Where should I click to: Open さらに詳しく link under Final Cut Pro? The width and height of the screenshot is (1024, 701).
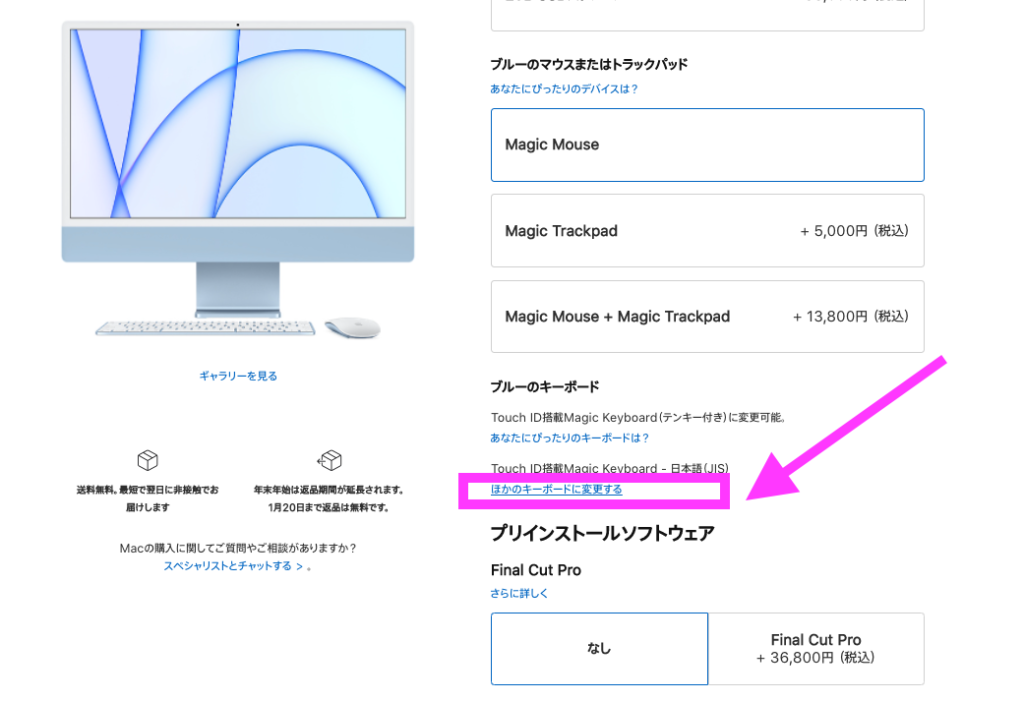(519, 593)
